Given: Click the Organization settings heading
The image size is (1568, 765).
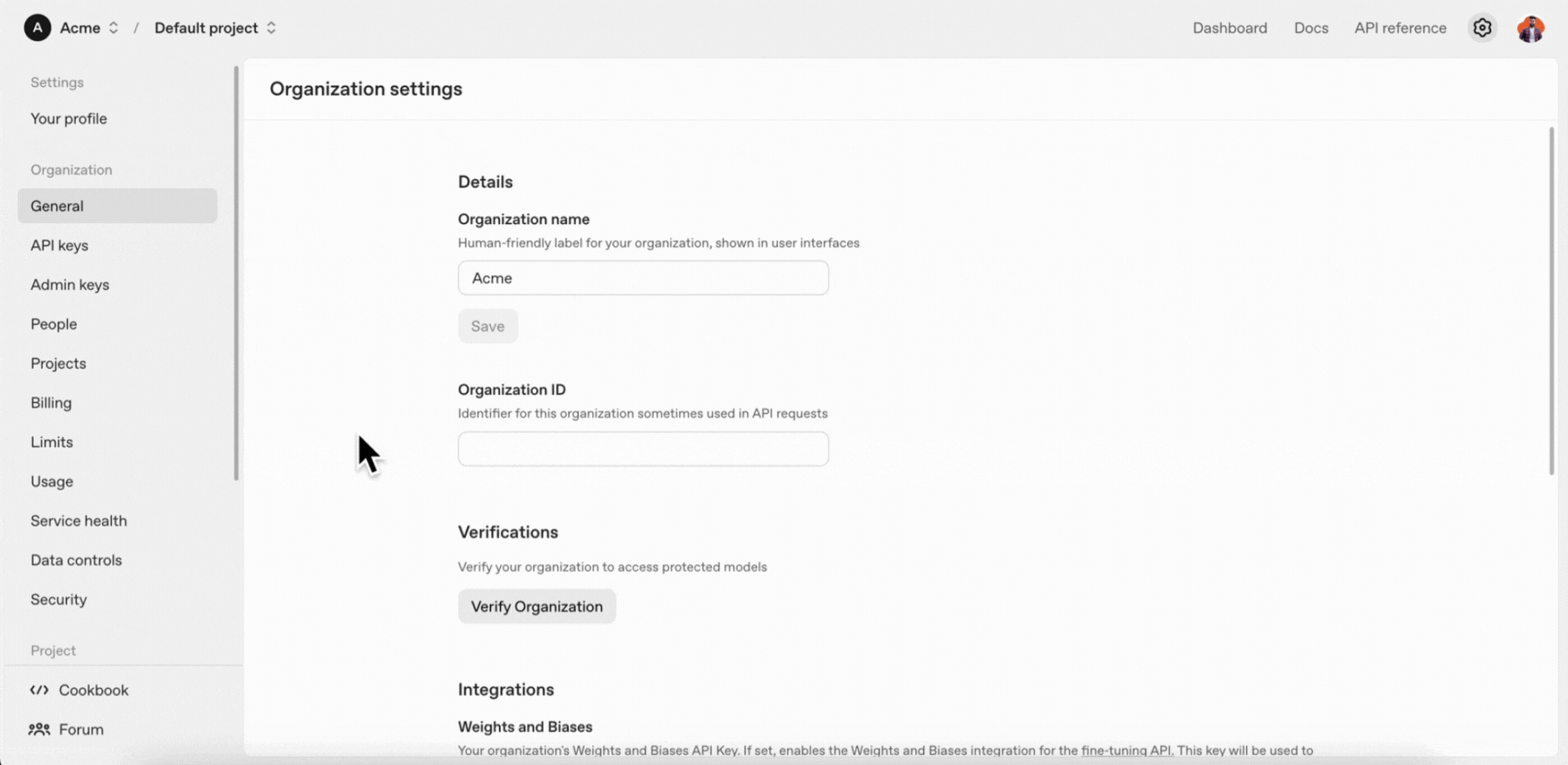Looking at the screenshot, I should click(365, 89).
